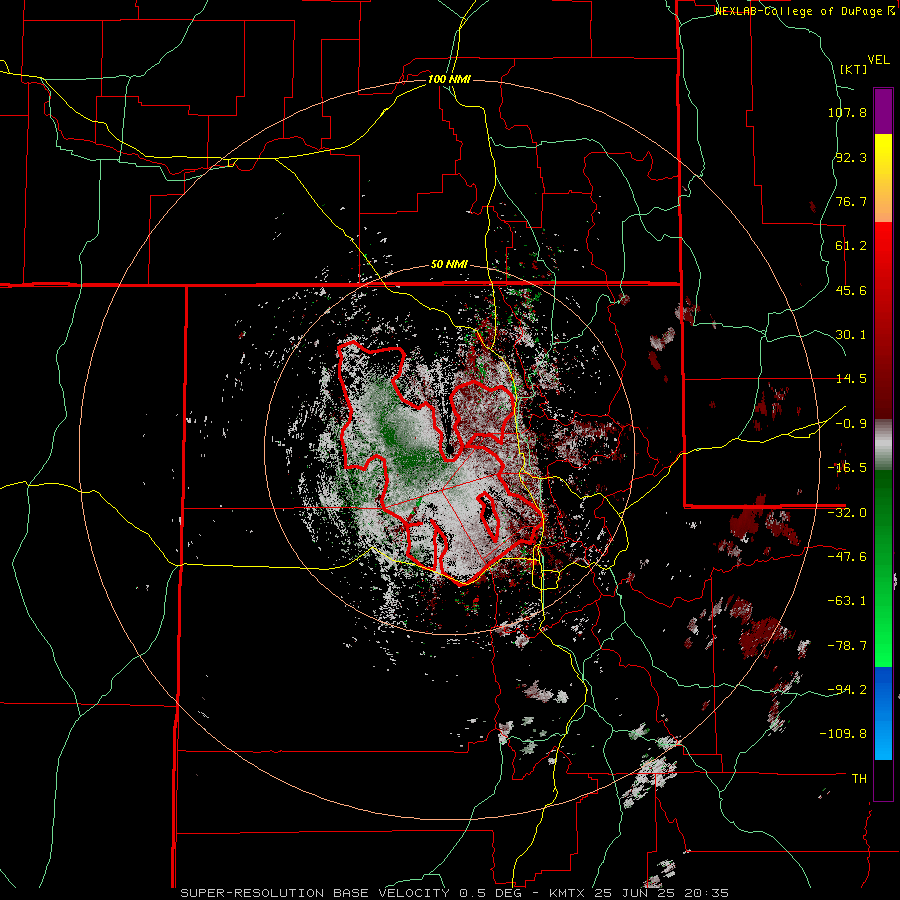Click the 92.3 velocity scale value

click(851, 157)
